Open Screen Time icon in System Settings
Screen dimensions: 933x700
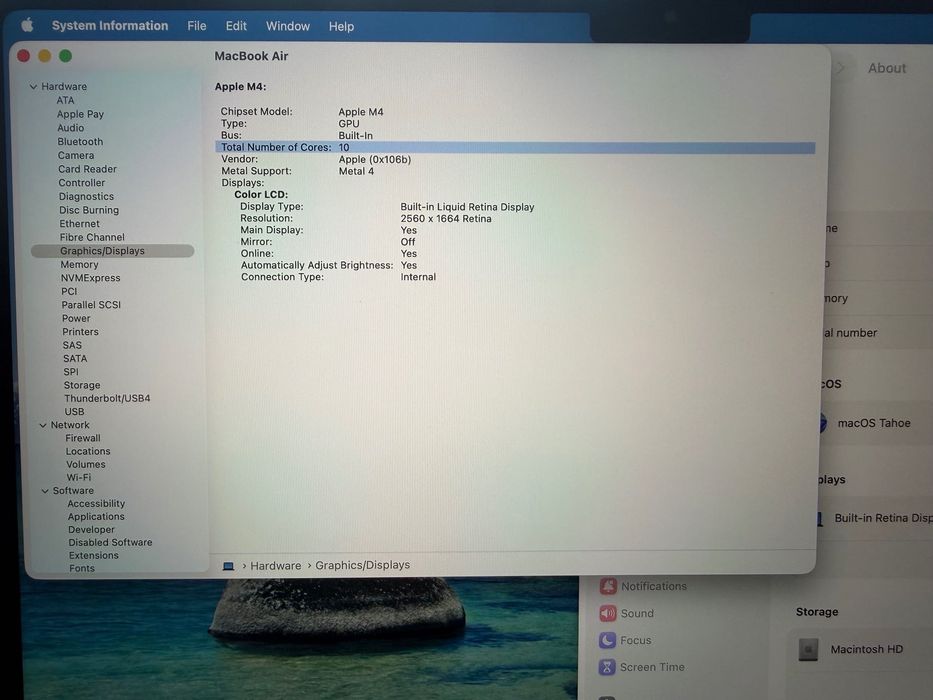(x=607, y=667)
